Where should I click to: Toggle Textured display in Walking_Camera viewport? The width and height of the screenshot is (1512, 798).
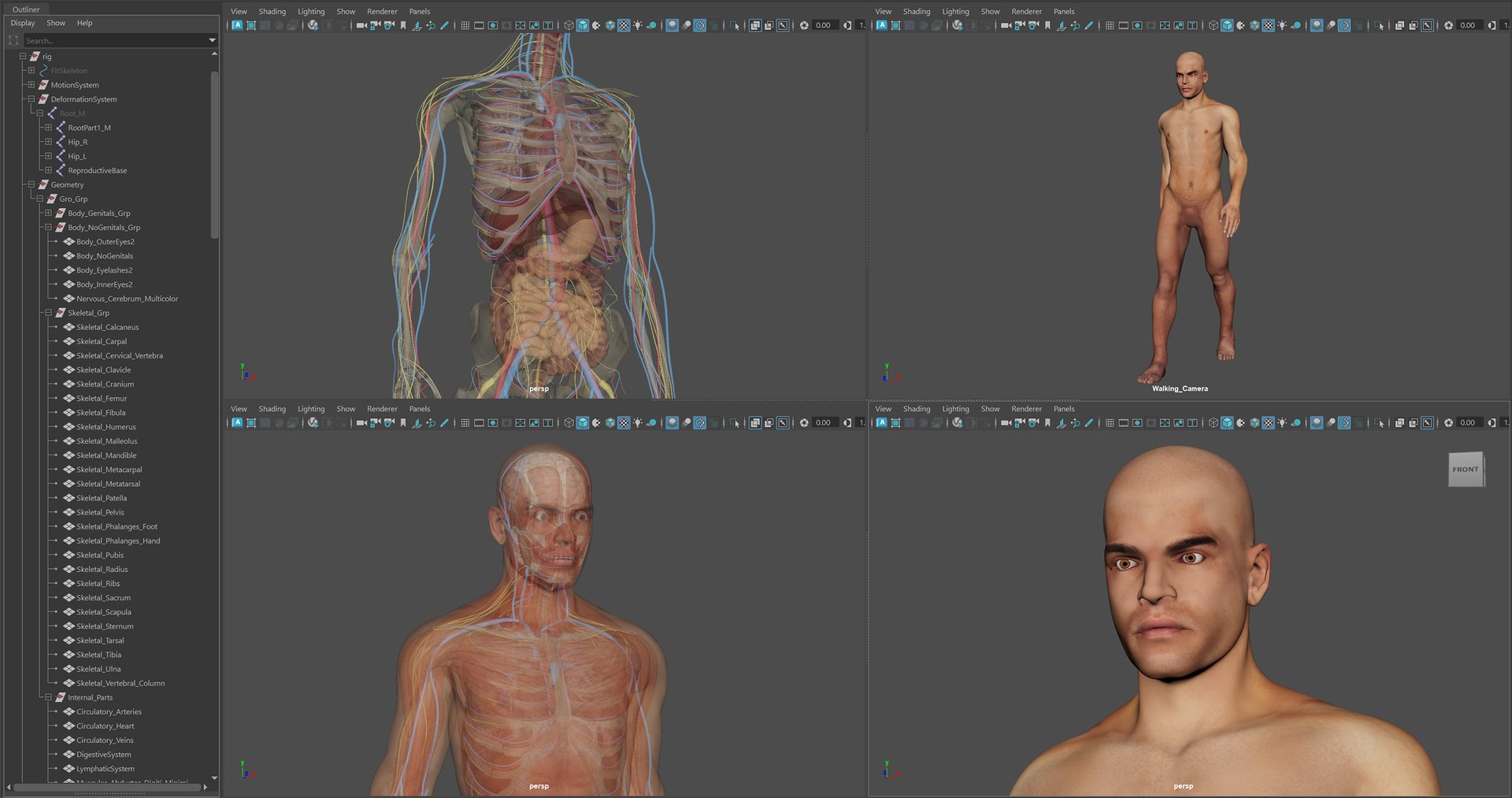point(1268,25)
